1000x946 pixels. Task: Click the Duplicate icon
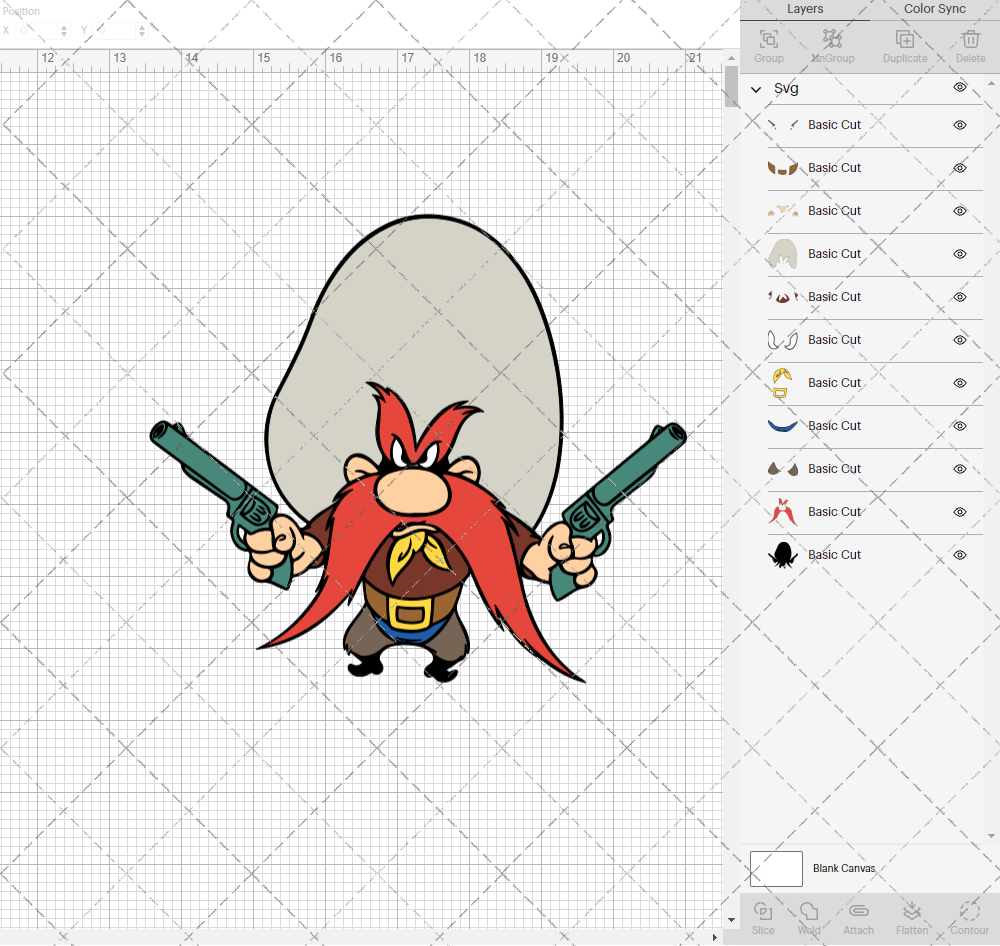pos(904,40)
